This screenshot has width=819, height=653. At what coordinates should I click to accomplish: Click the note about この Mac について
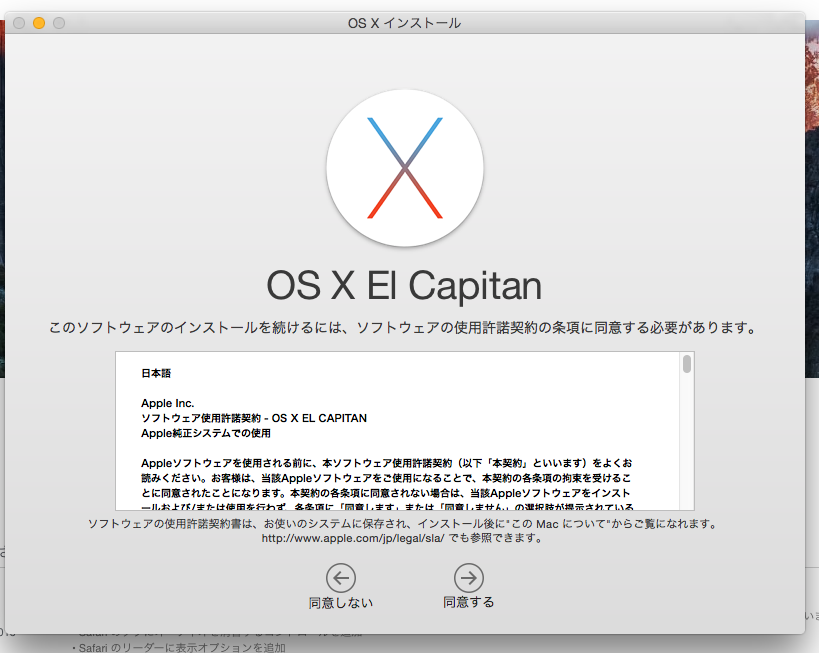403,523
